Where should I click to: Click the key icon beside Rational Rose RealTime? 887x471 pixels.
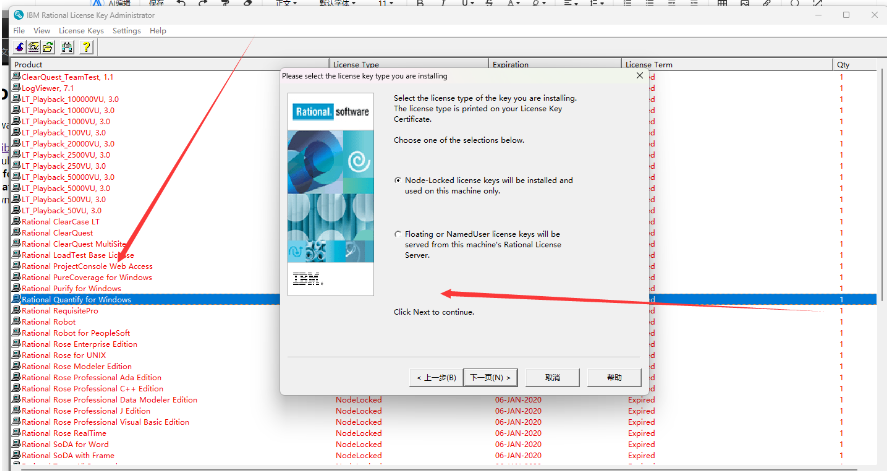pos(16,433)
